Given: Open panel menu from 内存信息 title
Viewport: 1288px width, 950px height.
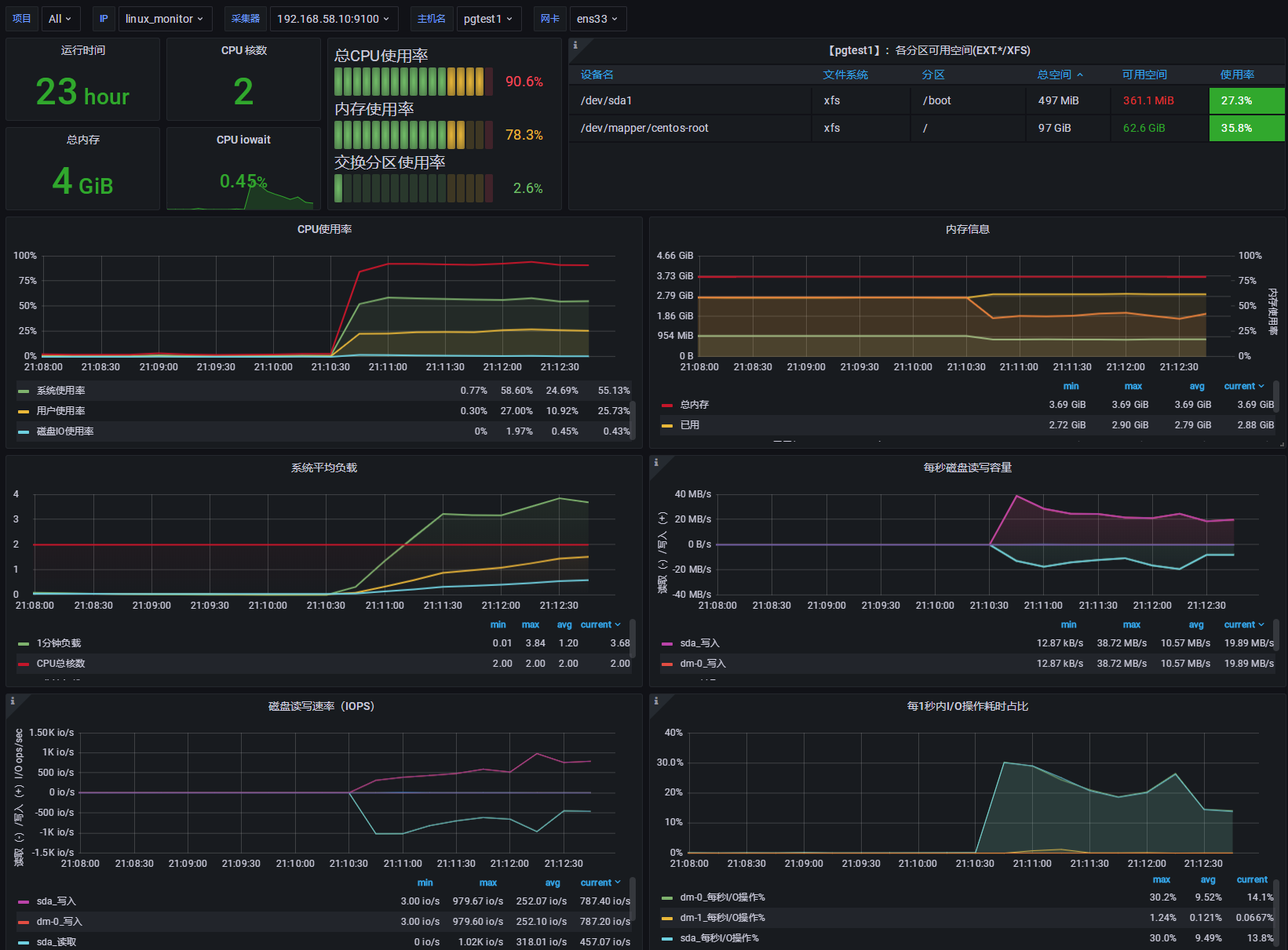Looking at the screenshot, I should (x=967, y=229).
